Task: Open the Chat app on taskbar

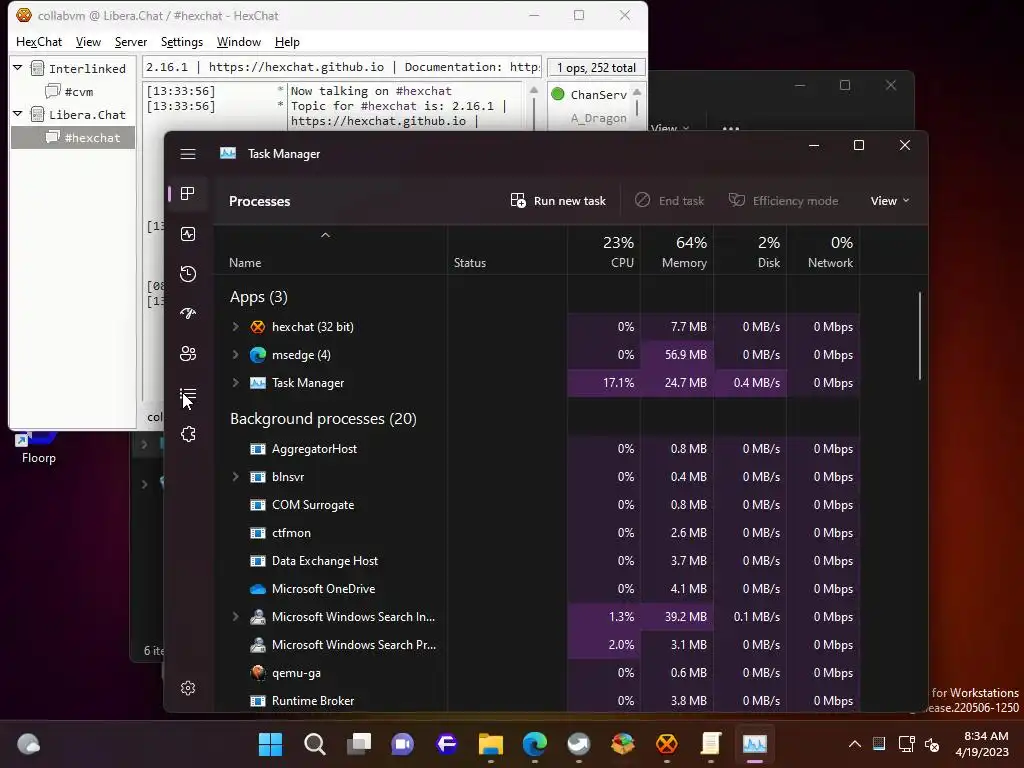Action: click(403, 744)
